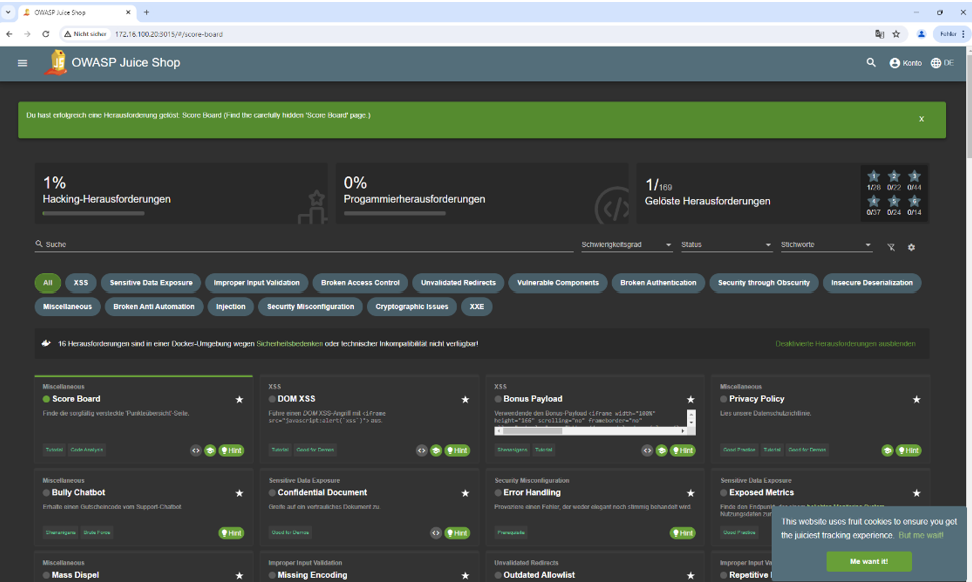
Task: Enable the Broken Authentication filter chip
Action: (657, 283)
